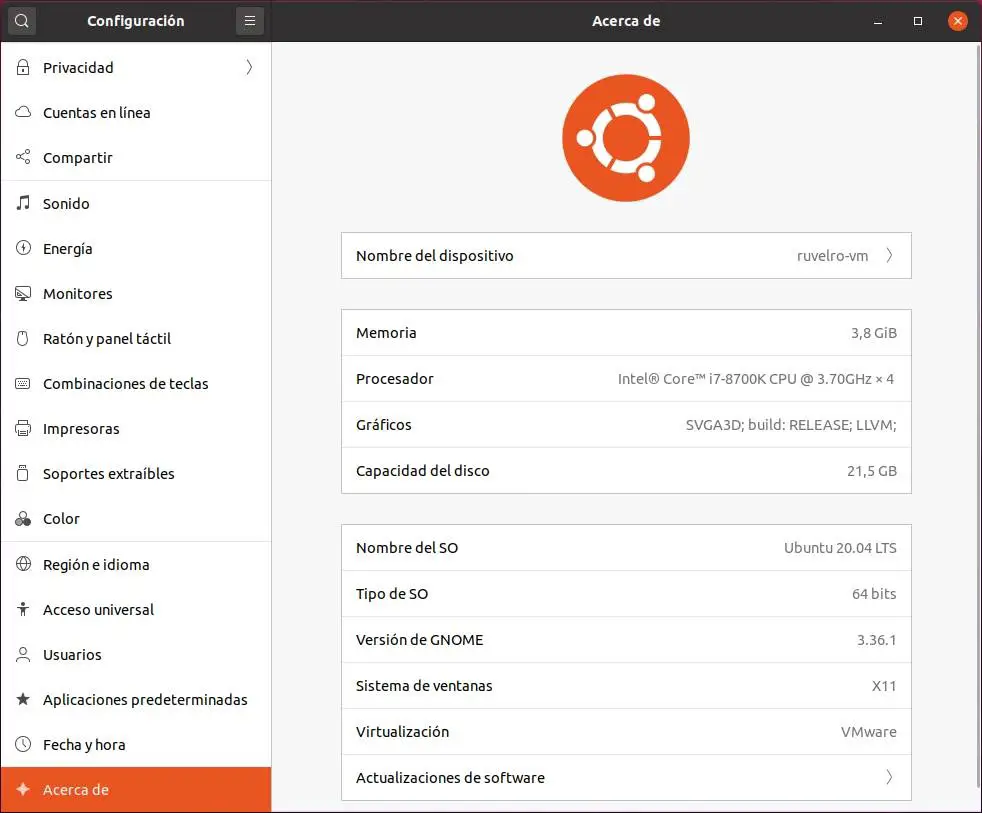This screenshot has height=813, width=982.
Task: Click the Sonido music note icon
Action: coord(24,204)
